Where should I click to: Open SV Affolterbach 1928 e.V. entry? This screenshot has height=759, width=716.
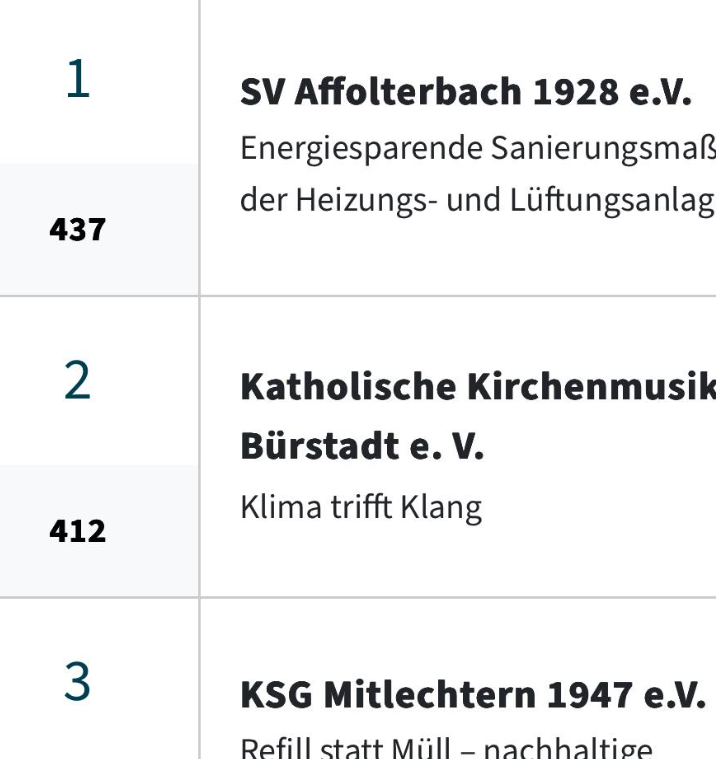coord(465,92)
